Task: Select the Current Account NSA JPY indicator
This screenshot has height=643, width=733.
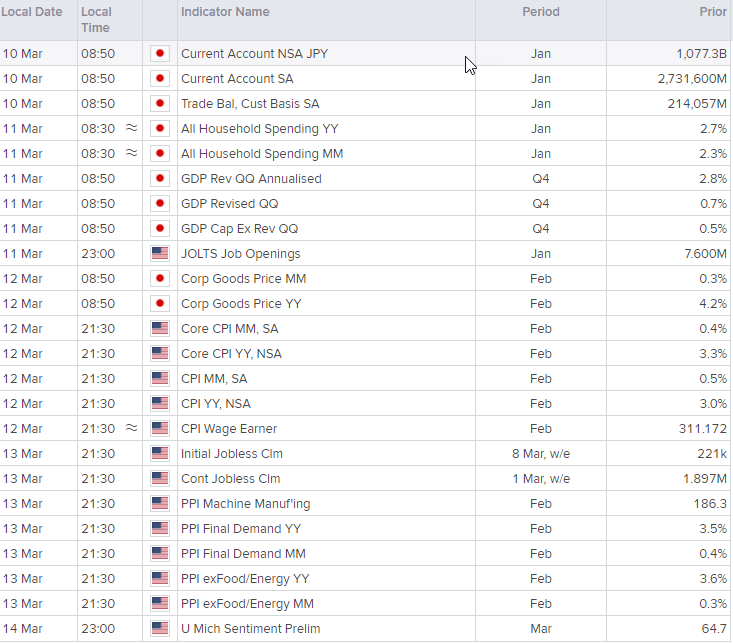Action: 254,54
